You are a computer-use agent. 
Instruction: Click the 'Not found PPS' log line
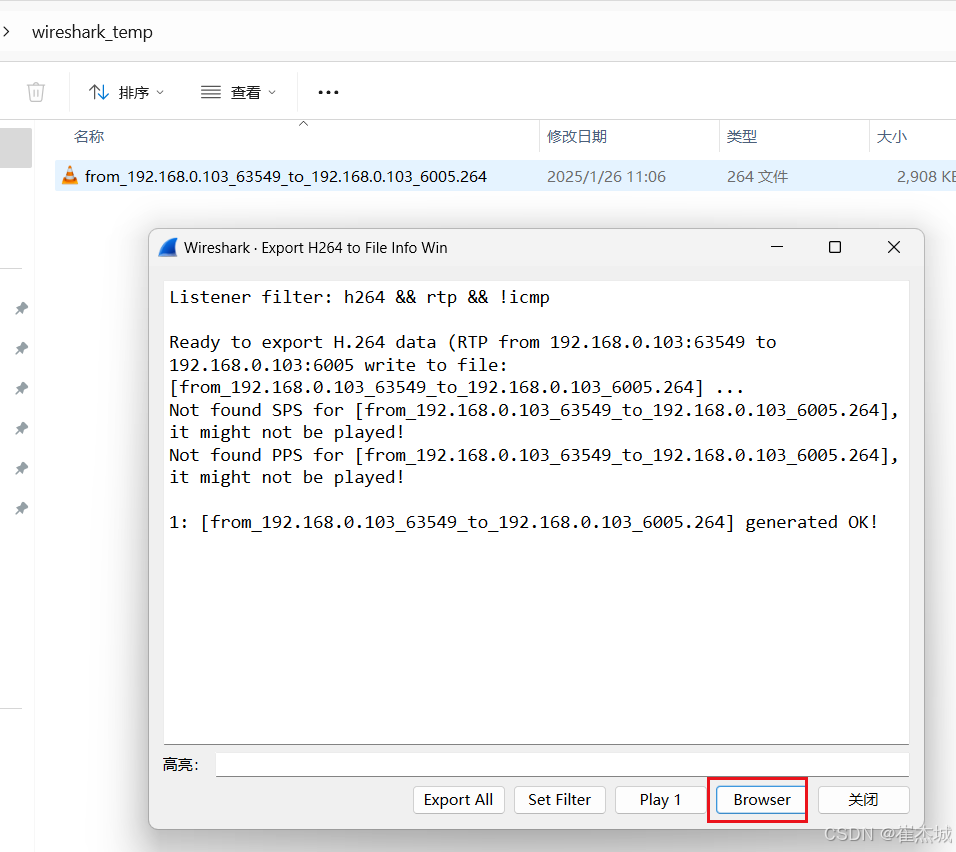[x=533, y=466]
